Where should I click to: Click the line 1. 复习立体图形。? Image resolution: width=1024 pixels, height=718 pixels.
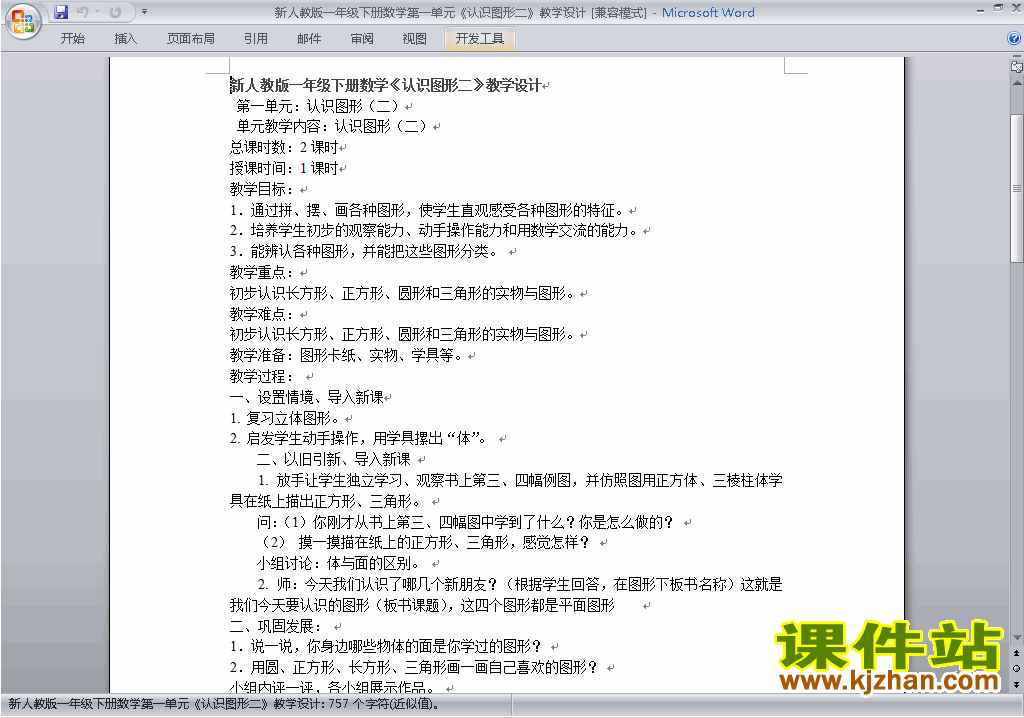(x=284, y=418)
